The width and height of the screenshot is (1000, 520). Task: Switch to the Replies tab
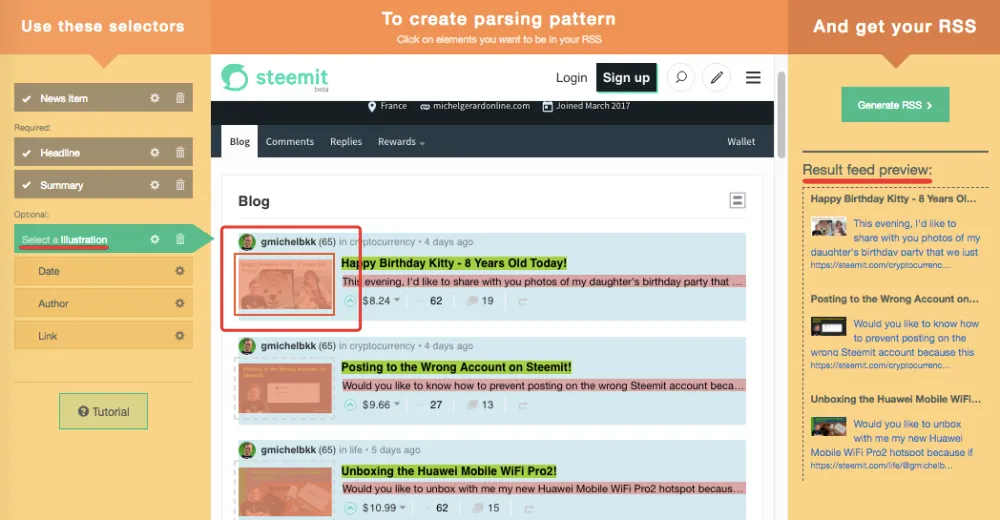point(346,142)
